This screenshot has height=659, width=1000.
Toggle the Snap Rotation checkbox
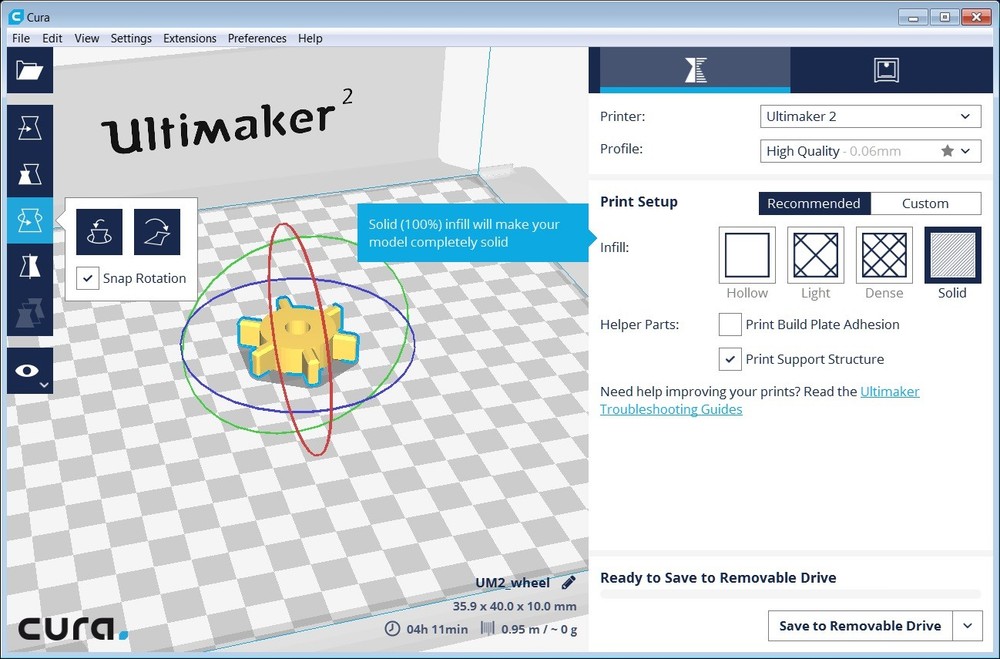(87, 279)
